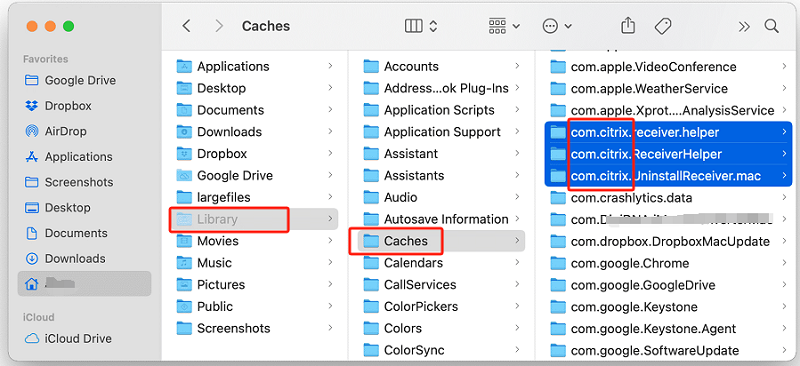Expand Downloads row chevron in first column

coord(331,132)
